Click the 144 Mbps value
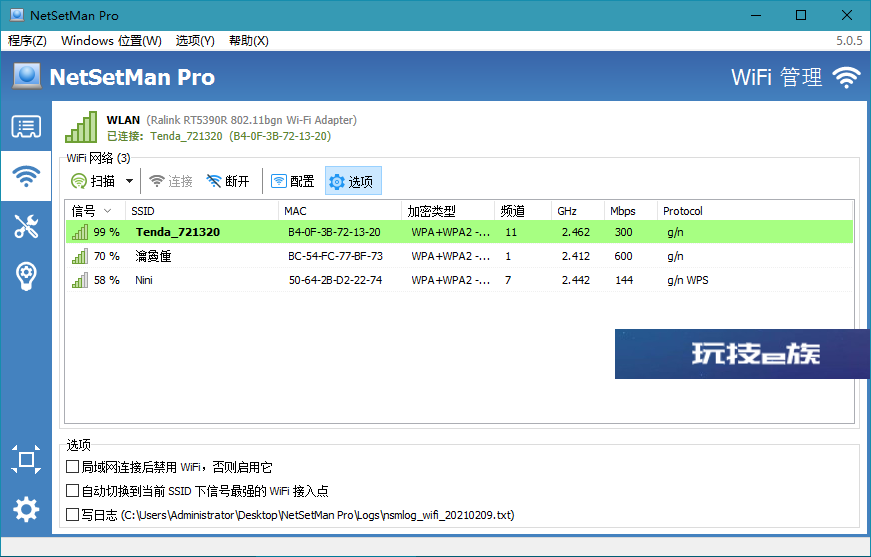Image resolution: width=871 pixels, height=557 pixels. tap(624, 280)
